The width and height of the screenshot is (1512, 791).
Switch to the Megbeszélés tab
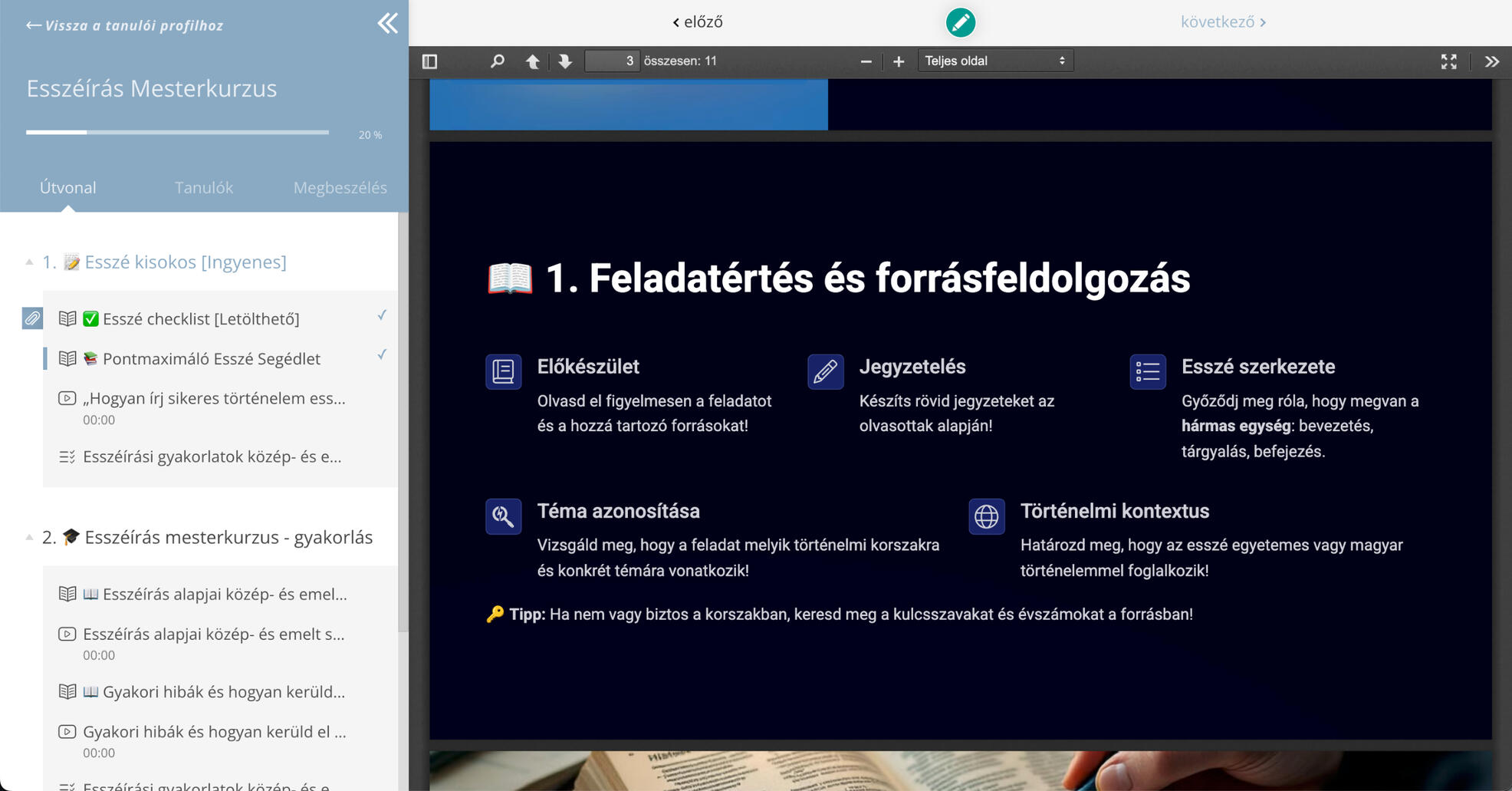340,188
